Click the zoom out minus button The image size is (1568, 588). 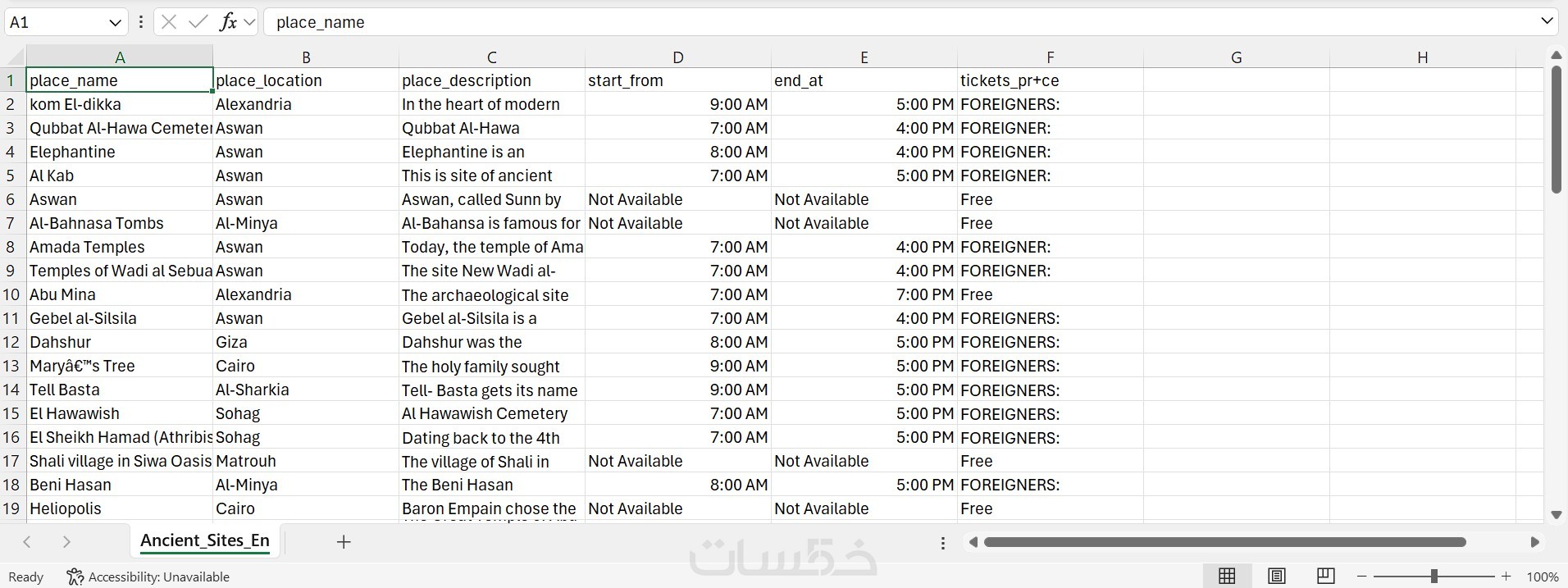tap(1362, 577)
